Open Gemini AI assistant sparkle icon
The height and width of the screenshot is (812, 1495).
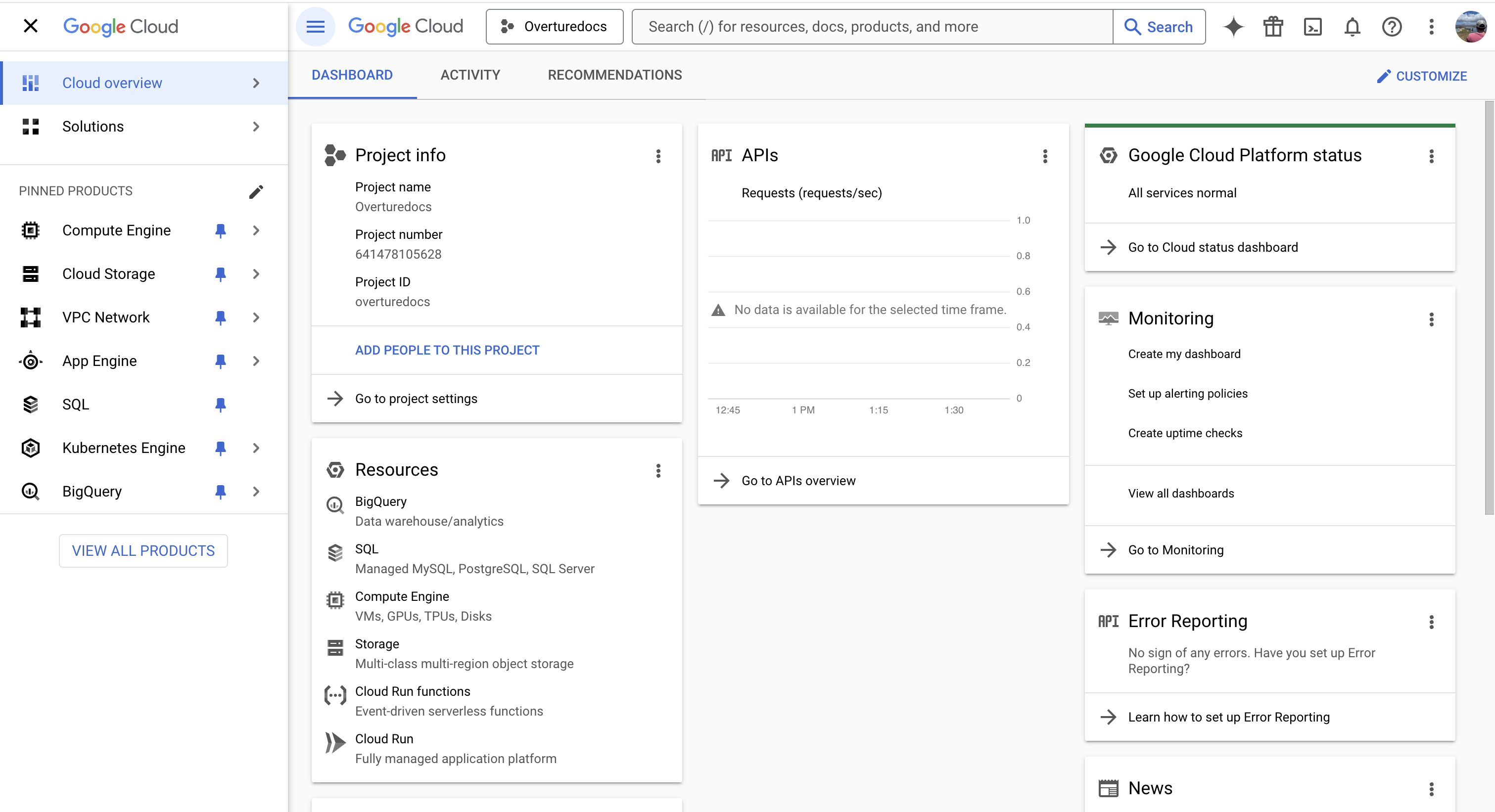pos(1233,27)
